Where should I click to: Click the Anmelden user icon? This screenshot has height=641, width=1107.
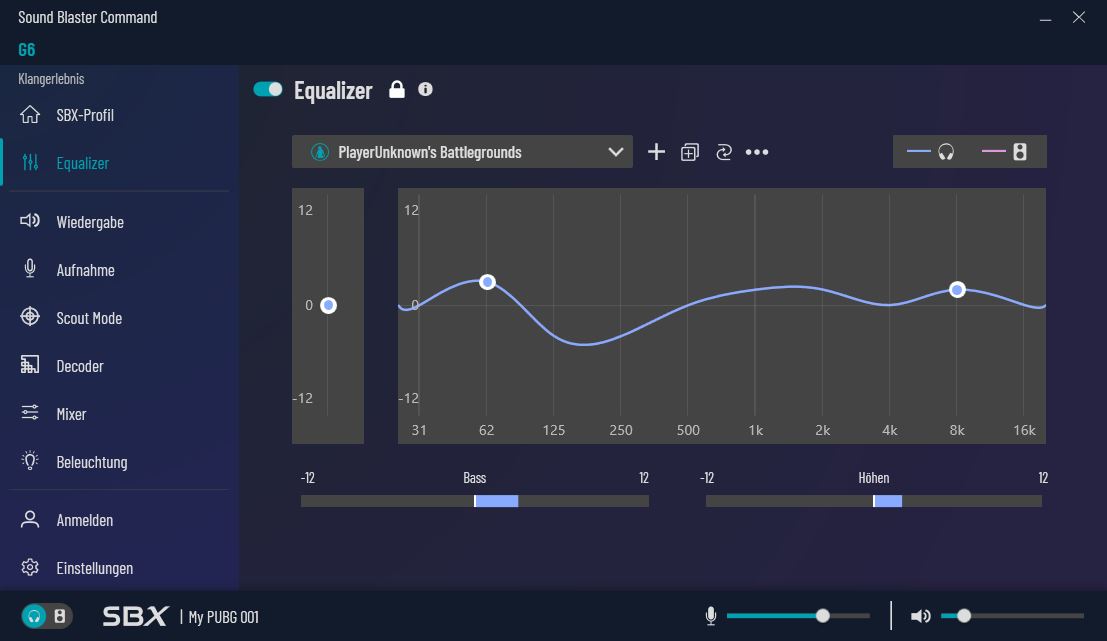coord(30,519)
